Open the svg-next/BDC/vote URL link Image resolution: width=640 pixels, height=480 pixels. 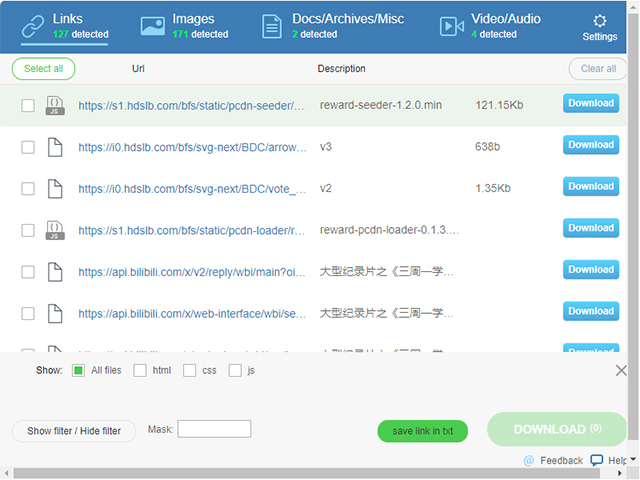pyautogui.click(x=192, y=189)
